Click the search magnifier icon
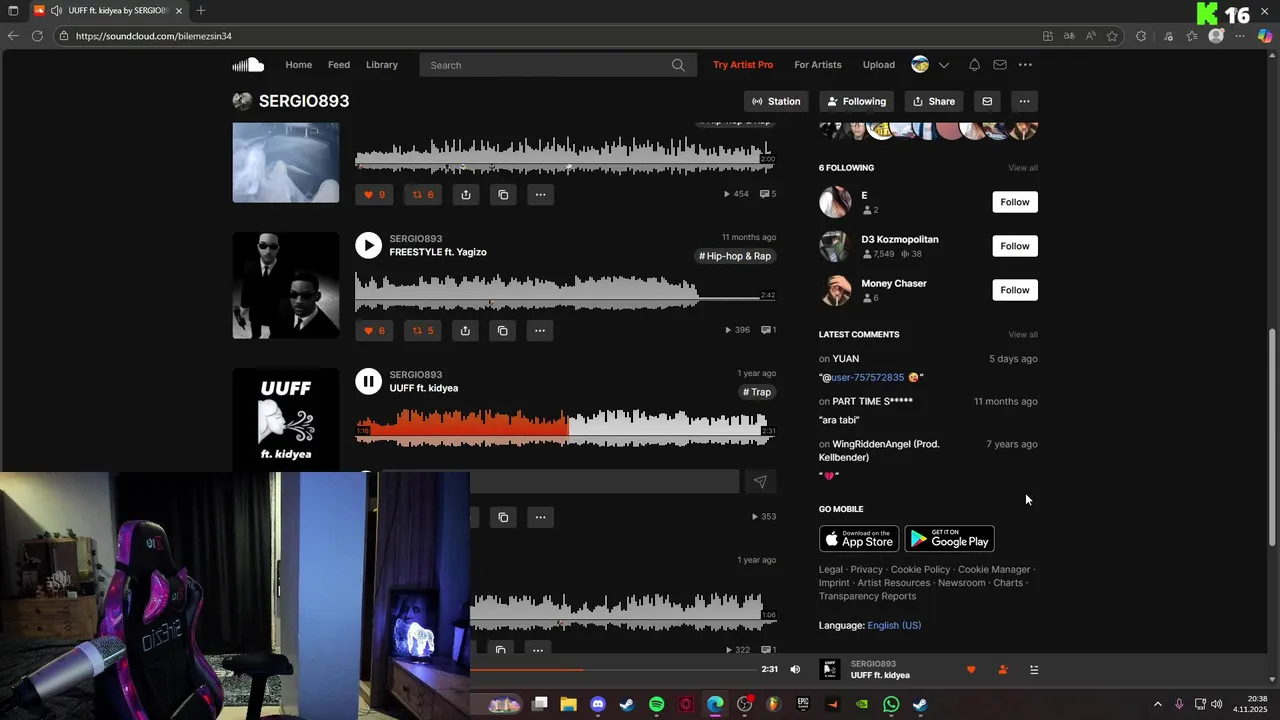Image resolution: width=1280 pixels, height=720 pixels. pos(678,65)
